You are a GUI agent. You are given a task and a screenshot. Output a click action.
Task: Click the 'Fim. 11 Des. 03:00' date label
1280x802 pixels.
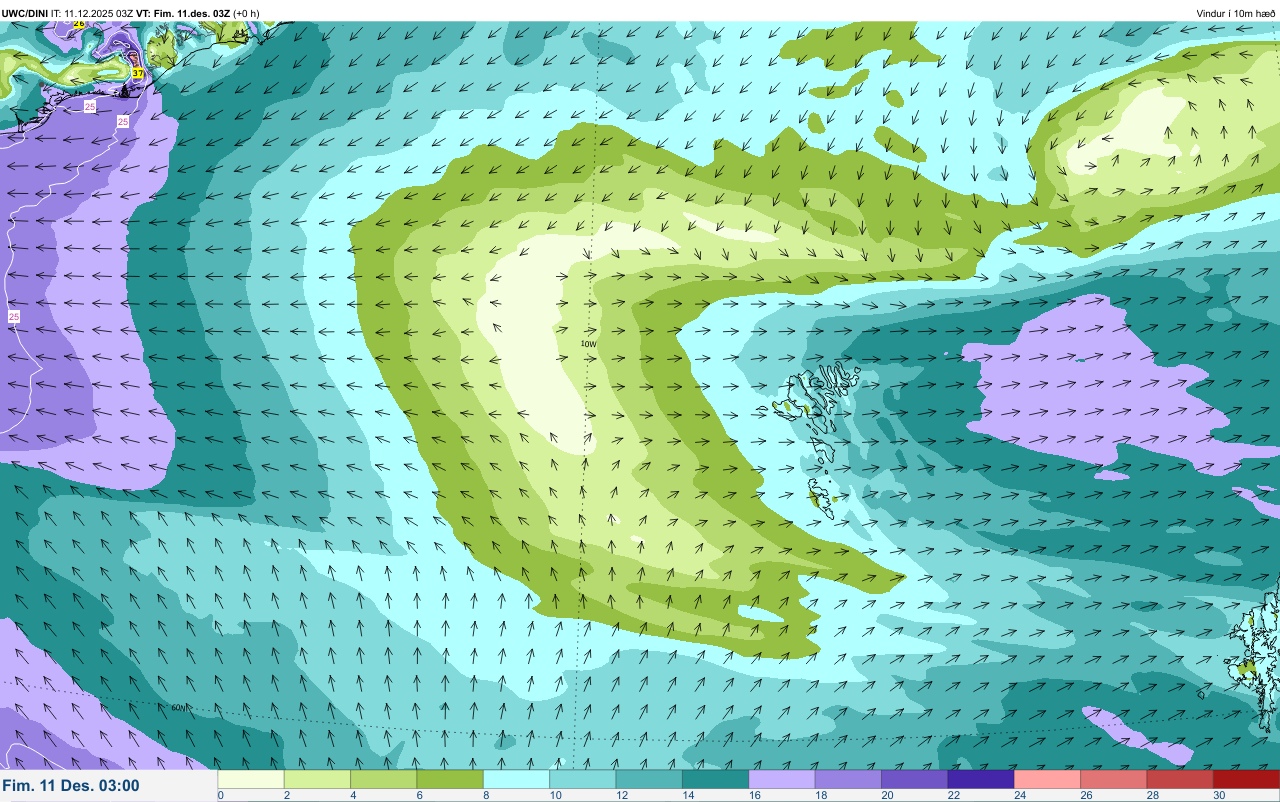click(72, 786)
